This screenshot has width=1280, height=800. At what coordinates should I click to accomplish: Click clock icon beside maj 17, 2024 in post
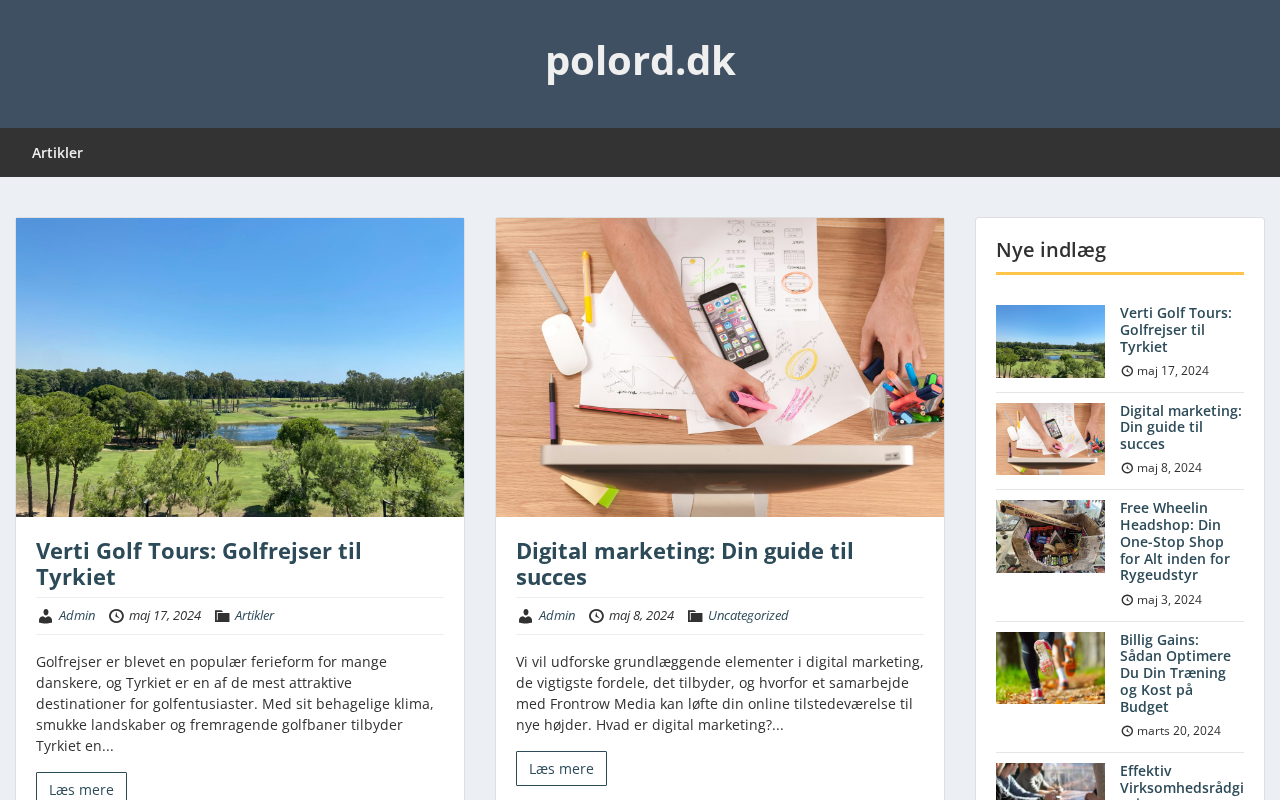click(x=116, y=616)
